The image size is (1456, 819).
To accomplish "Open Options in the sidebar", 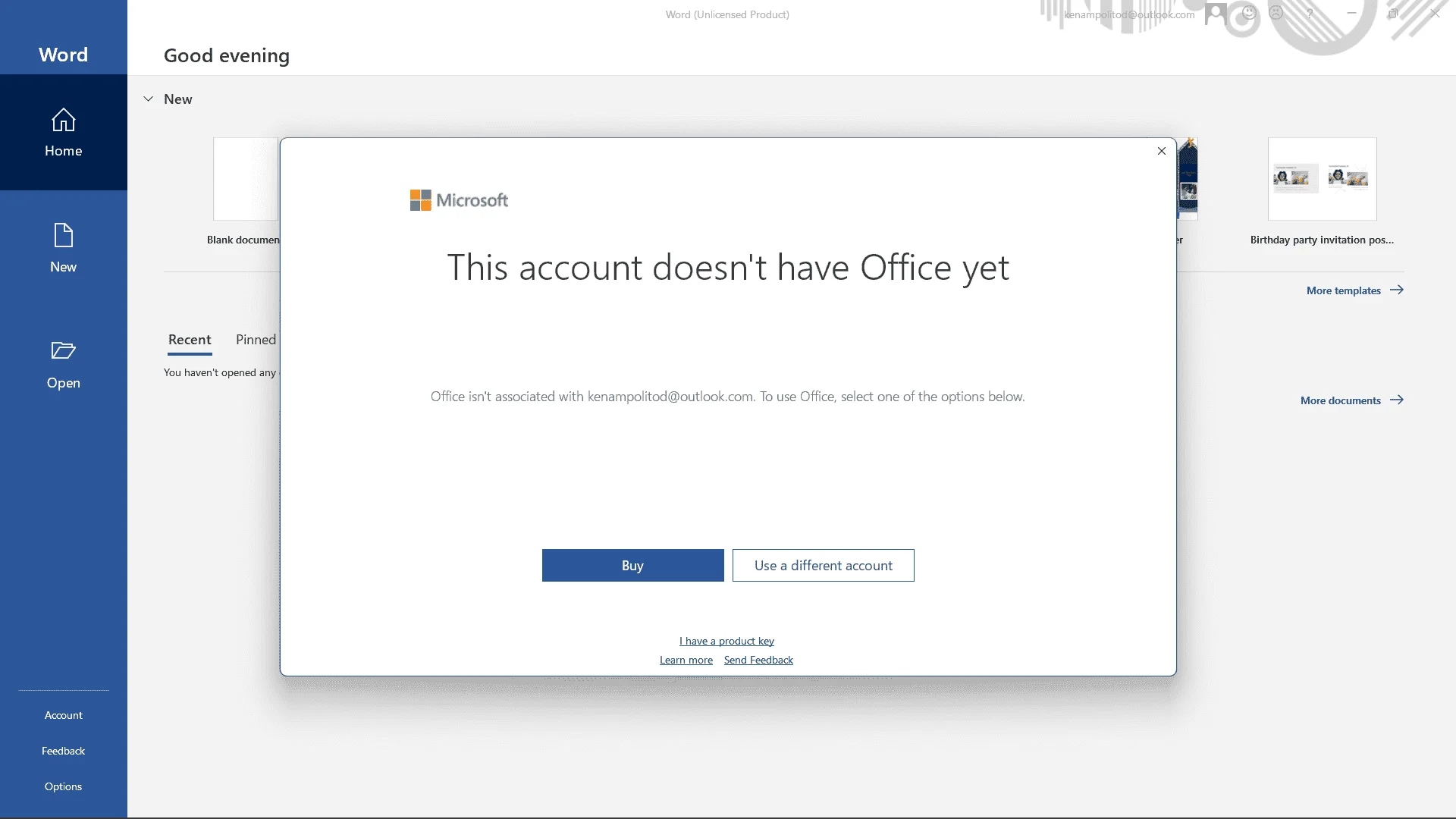I will (64, 787).
